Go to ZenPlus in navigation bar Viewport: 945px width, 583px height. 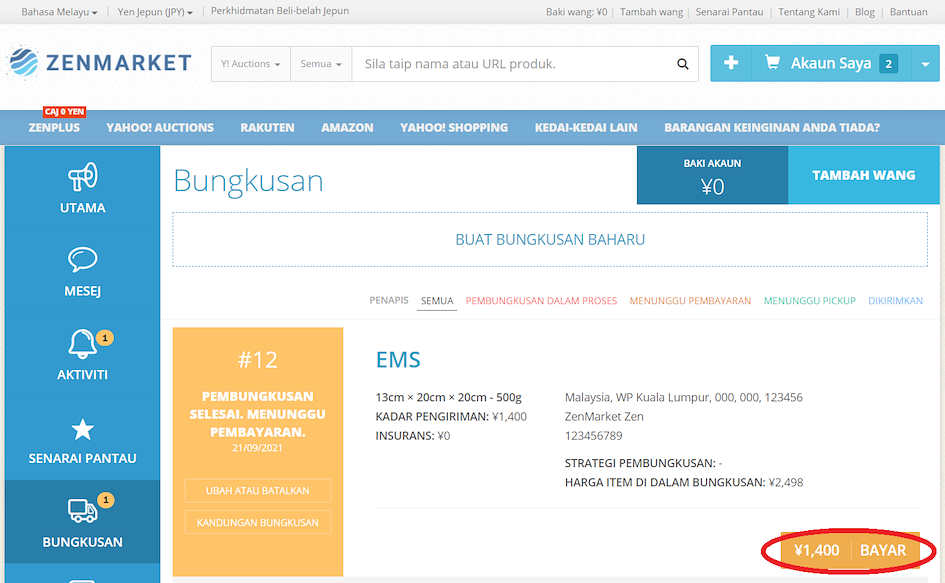click(54, 128)
